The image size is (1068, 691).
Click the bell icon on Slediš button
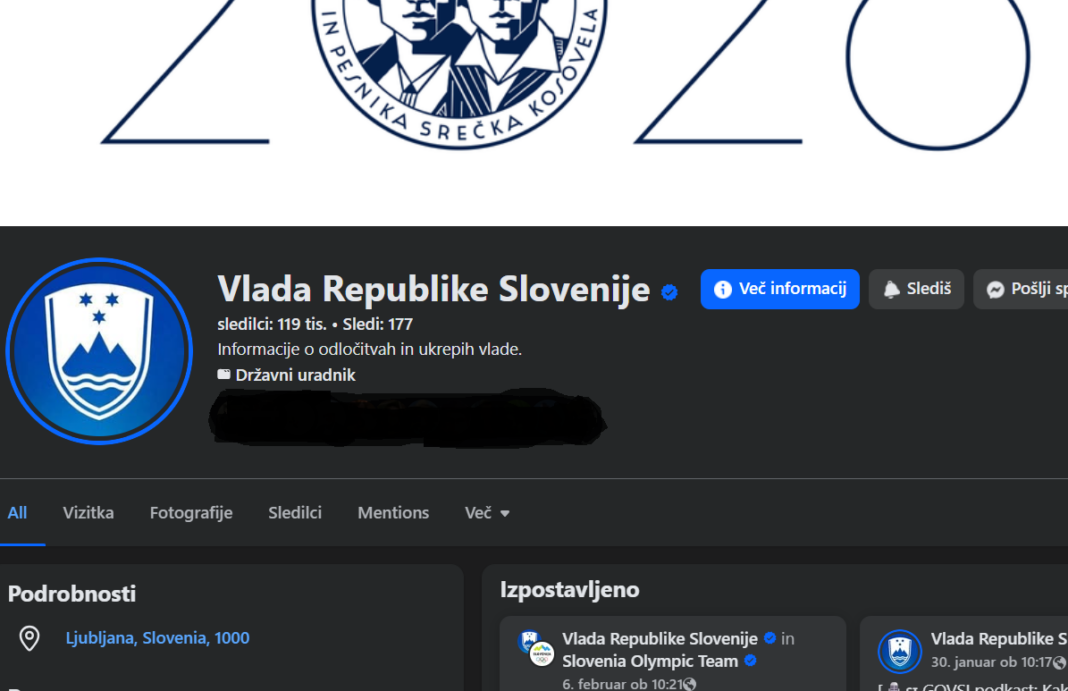click(892, 289)
